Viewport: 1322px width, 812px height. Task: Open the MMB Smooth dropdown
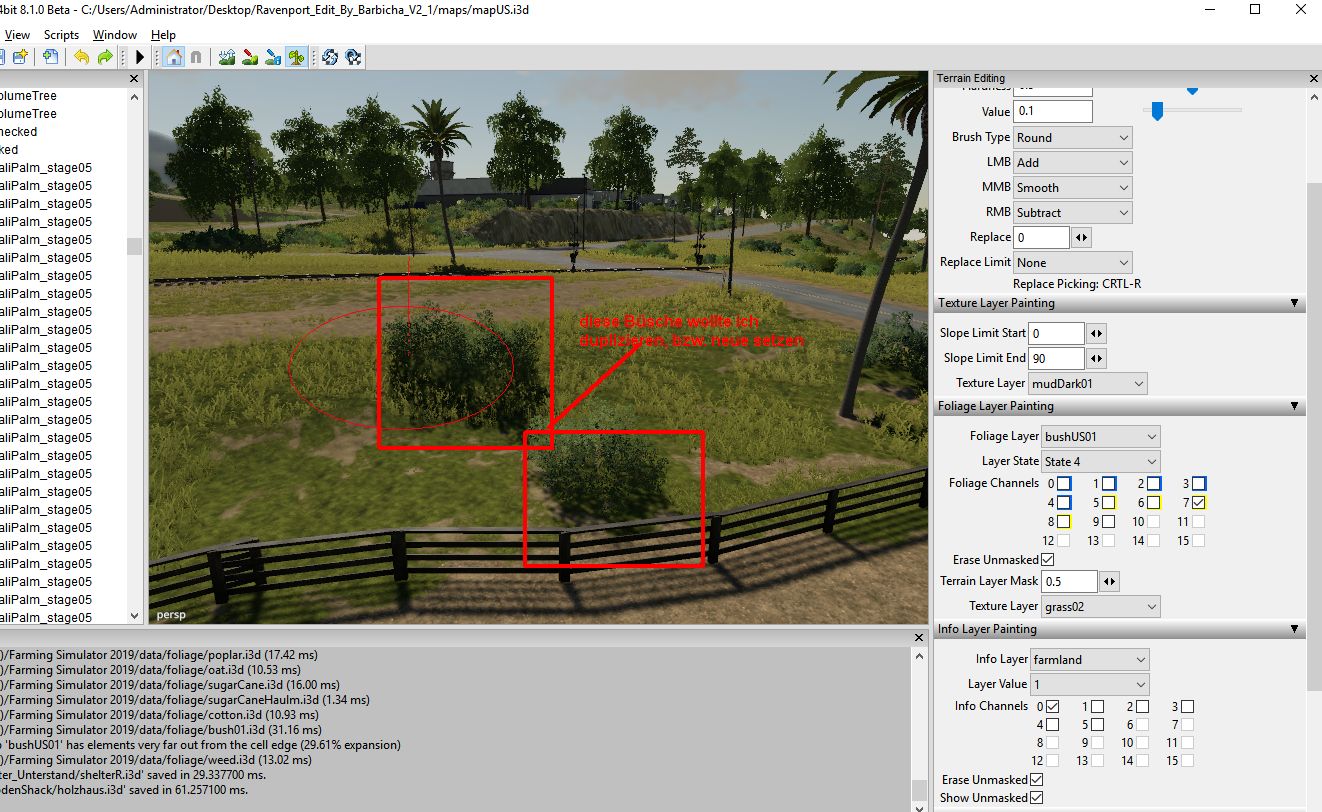point(1072,187)
